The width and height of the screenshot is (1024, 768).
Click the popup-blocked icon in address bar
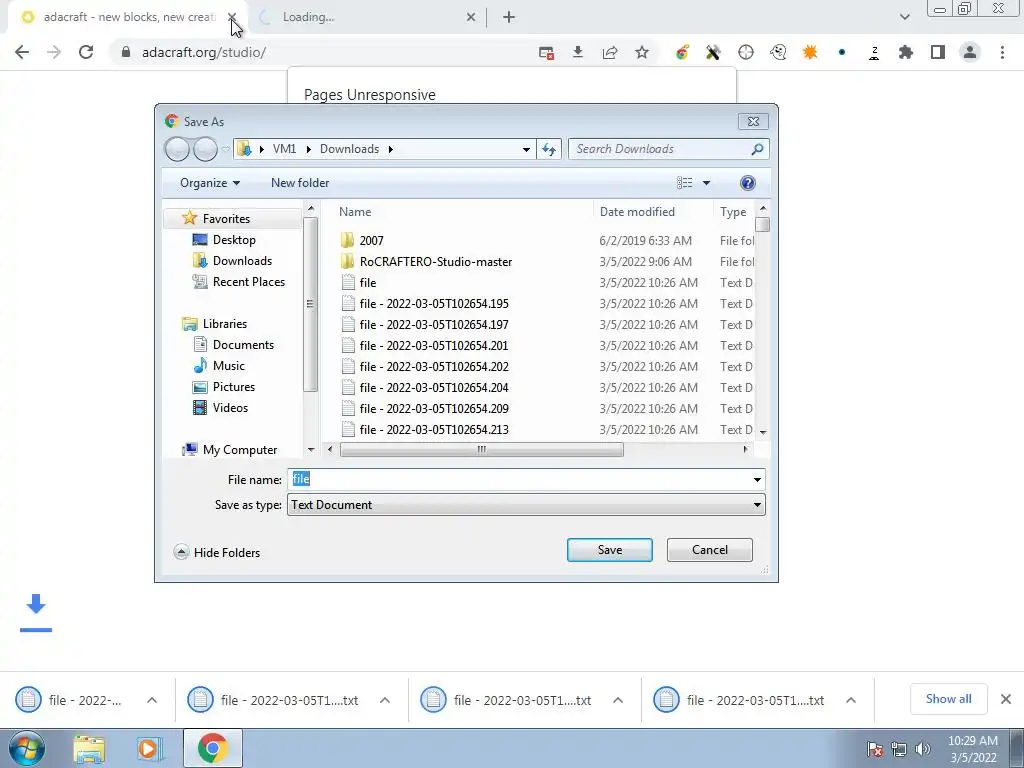[547, 53]
